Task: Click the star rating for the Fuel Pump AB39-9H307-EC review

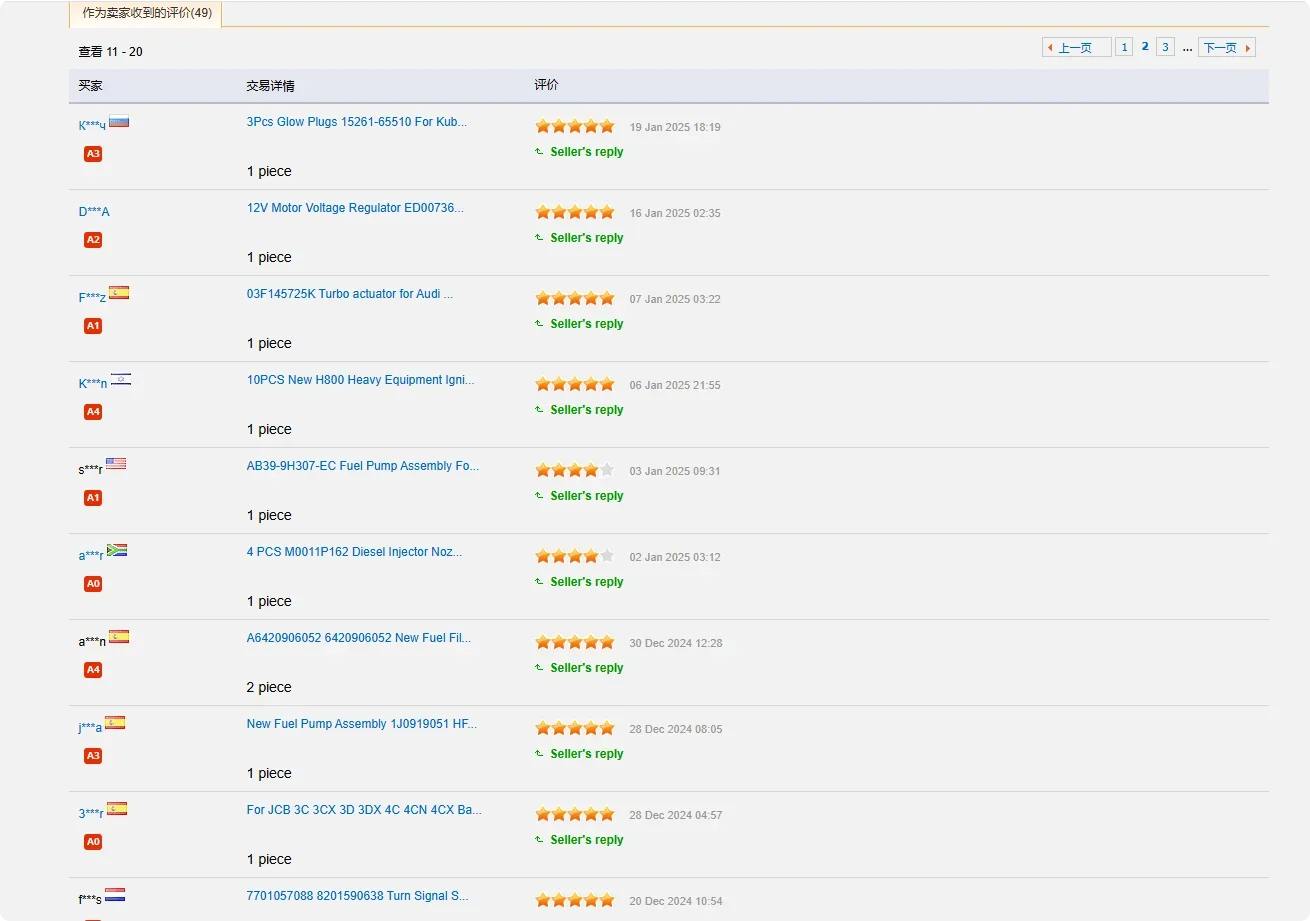Action: (575, 470)
